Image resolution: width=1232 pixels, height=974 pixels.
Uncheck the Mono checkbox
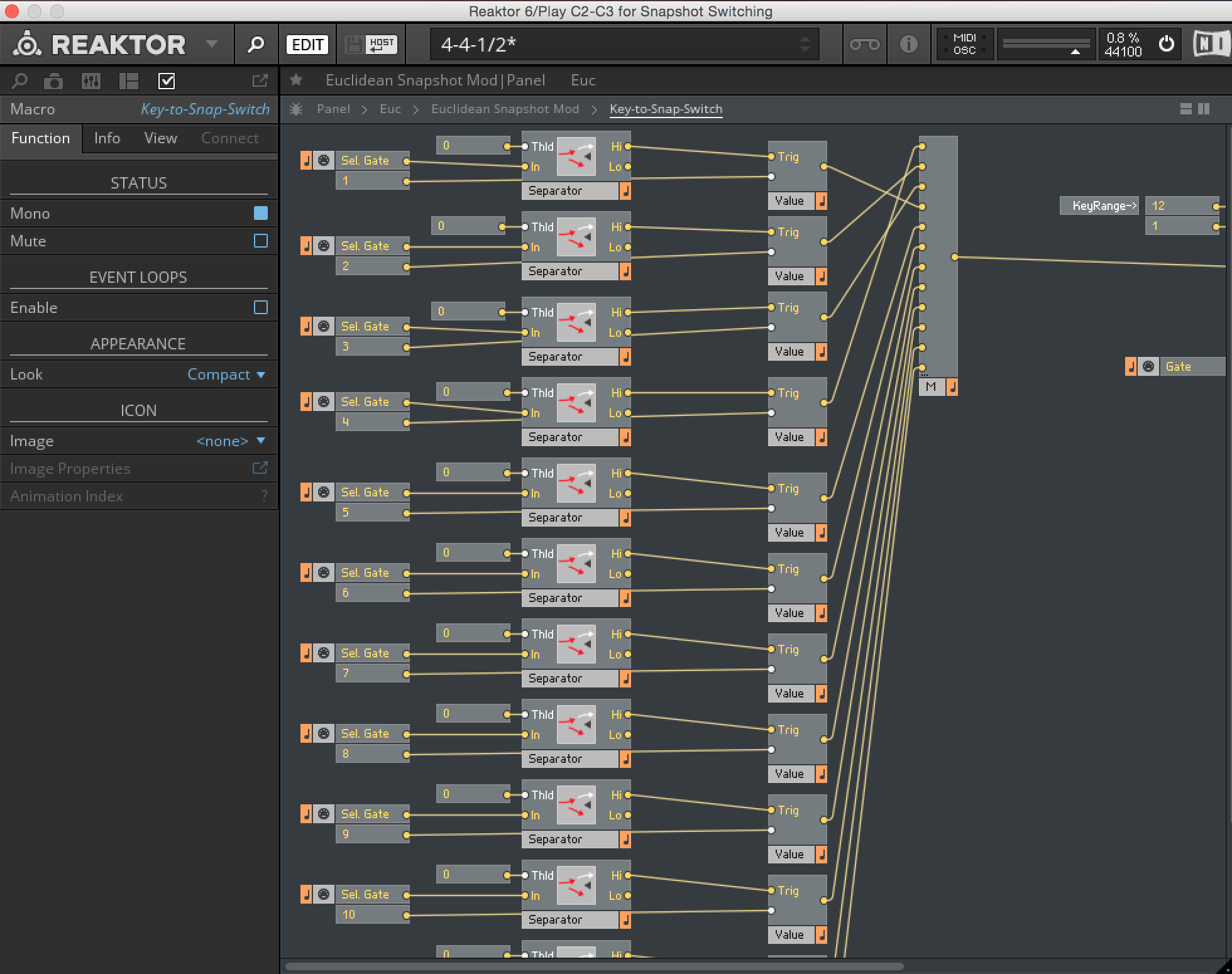coord(260,213)
